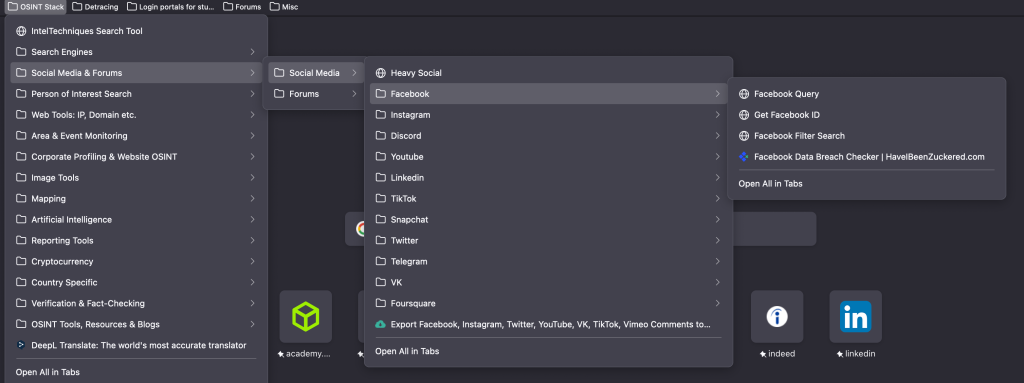The height and width of the screenshot is (383, 1024).
Task: Click the Cryptocurrency folder icon
Action: (x=21, y=261)
